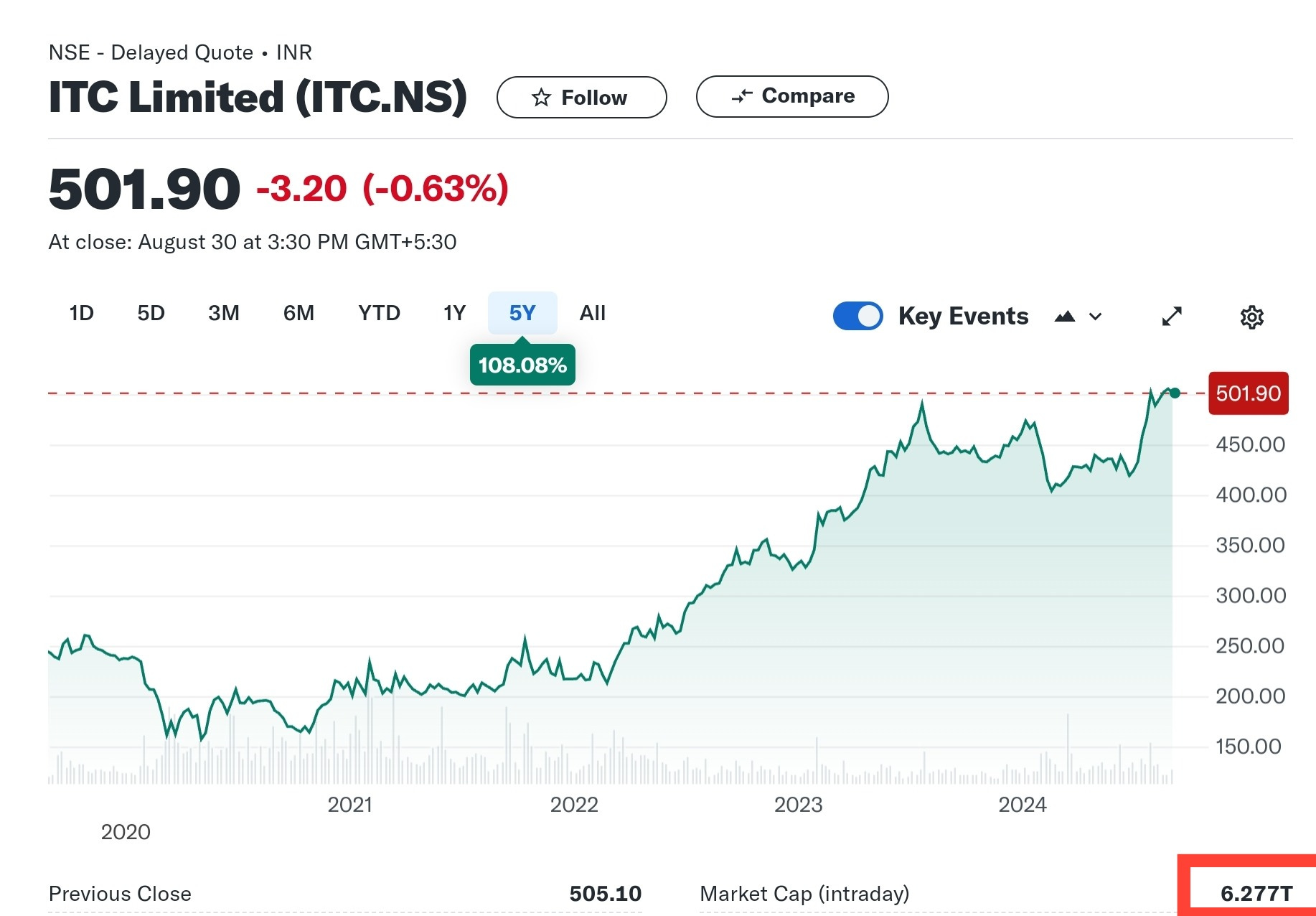Viewport: 1316px width, 916px height.
Task: Toggle the Key Events switch
Action: (858, 317)
